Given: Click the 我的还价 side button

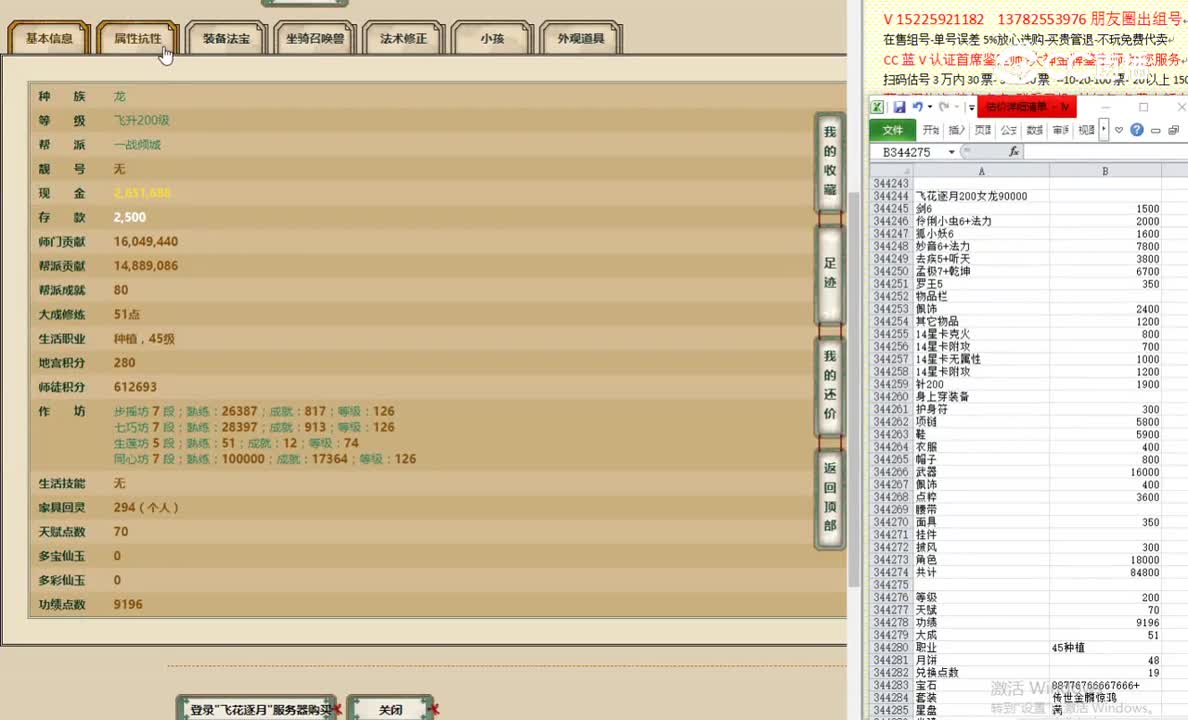Looking at the screenshot, I should pyautogui.click(x=830, y=385).
